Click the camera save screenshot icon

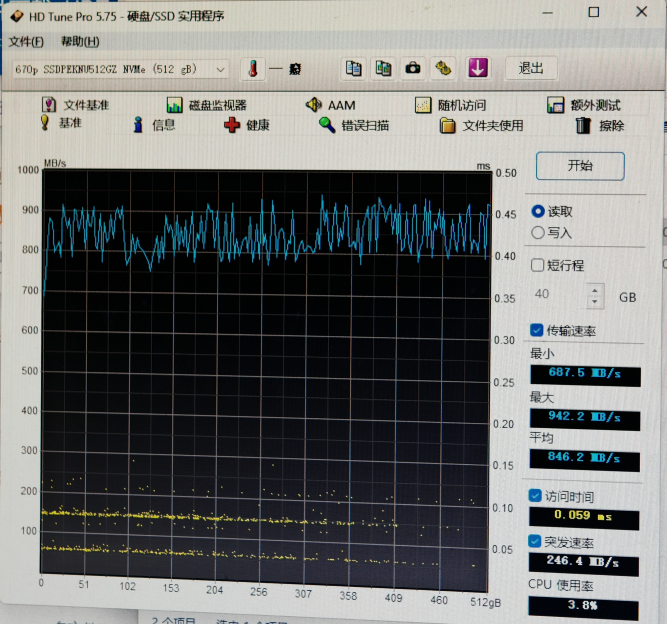pyautogui.click(x=413, y=68)
